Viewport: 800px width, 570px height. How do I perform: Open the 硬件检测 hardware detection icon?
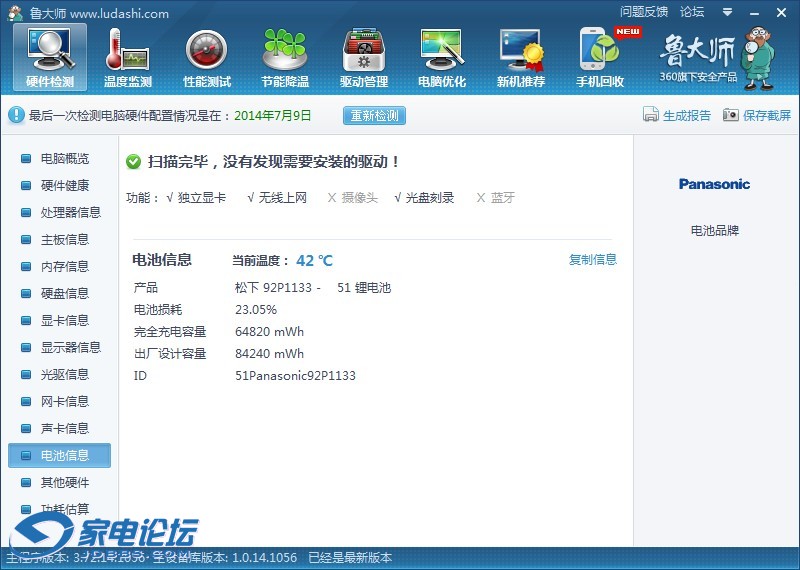(x=49, y=57)
